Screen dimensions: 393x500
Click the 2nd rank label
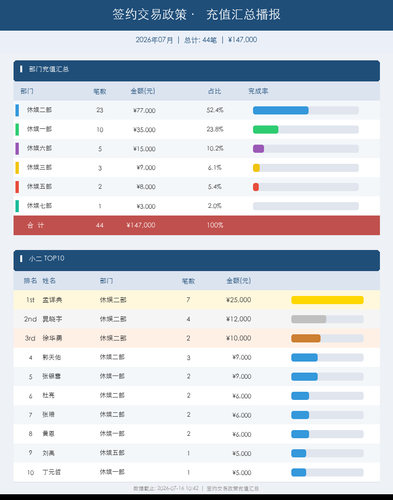[30, 319]
